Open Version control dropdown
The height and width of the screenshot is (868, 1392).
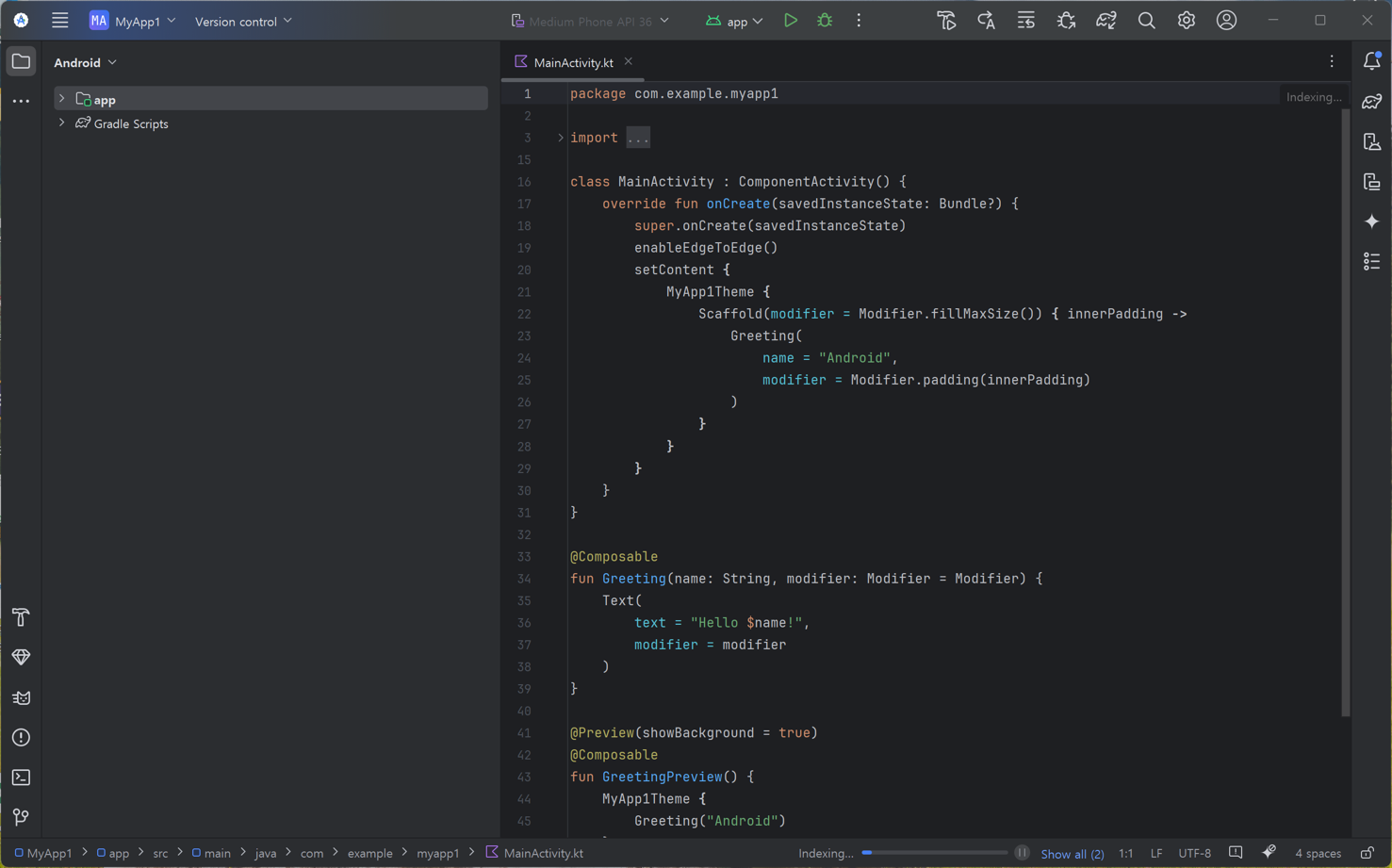point(243,21)
